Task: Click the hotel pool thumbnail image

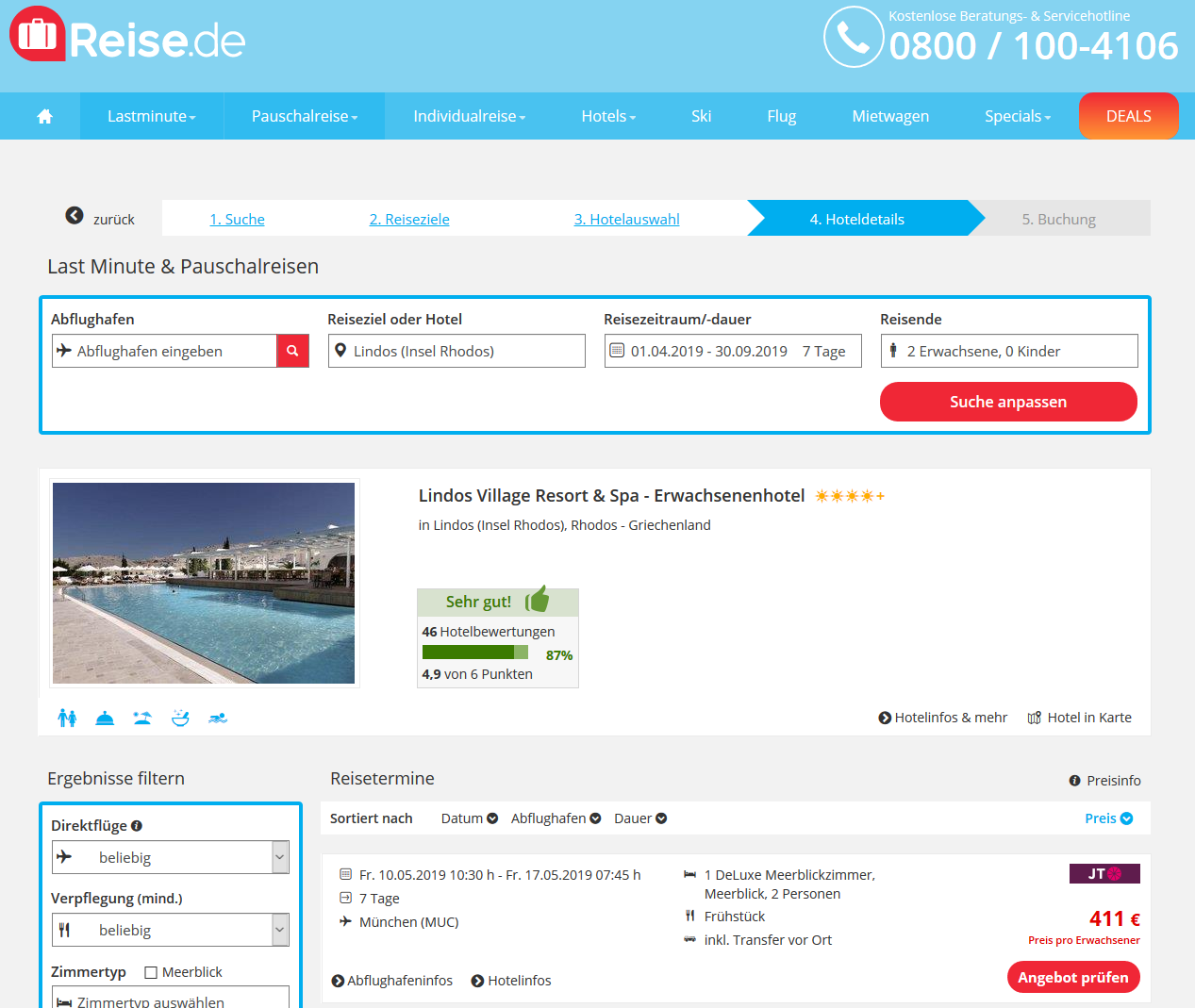Action: click(204, 583)
